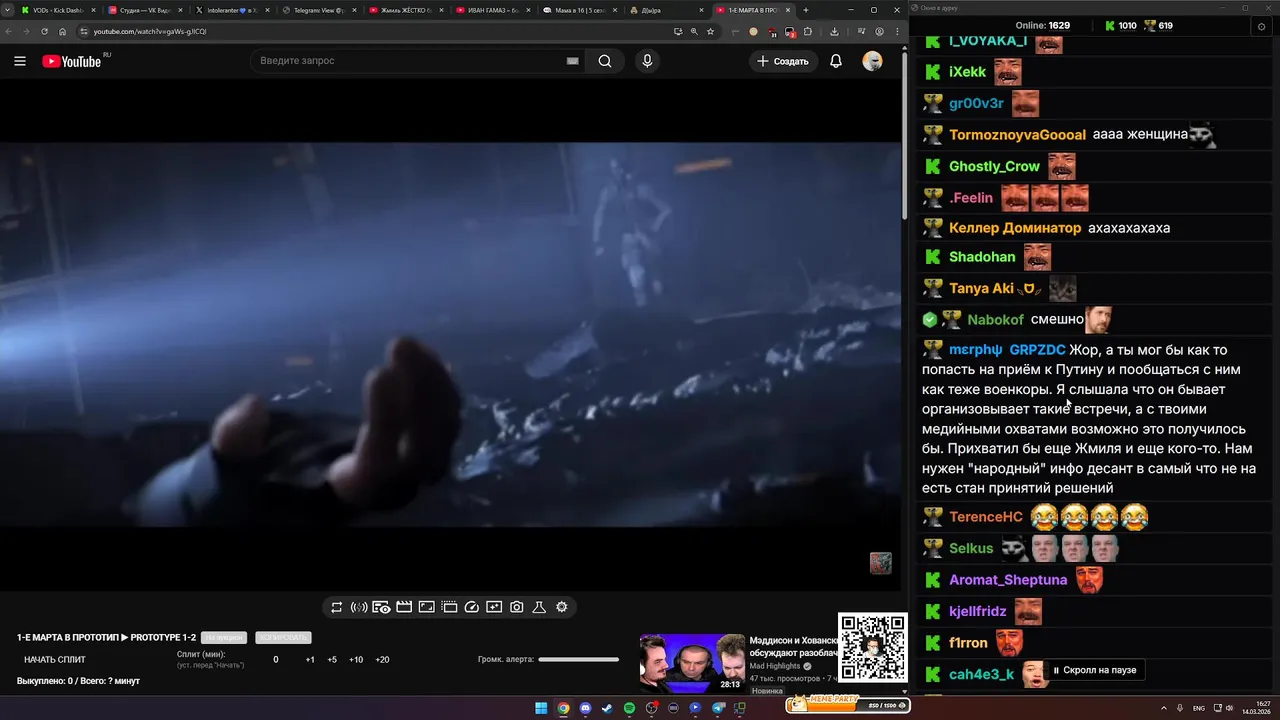Open the gear settings icon in player toolbar
1280x720 pixels.
coord(562,607)
